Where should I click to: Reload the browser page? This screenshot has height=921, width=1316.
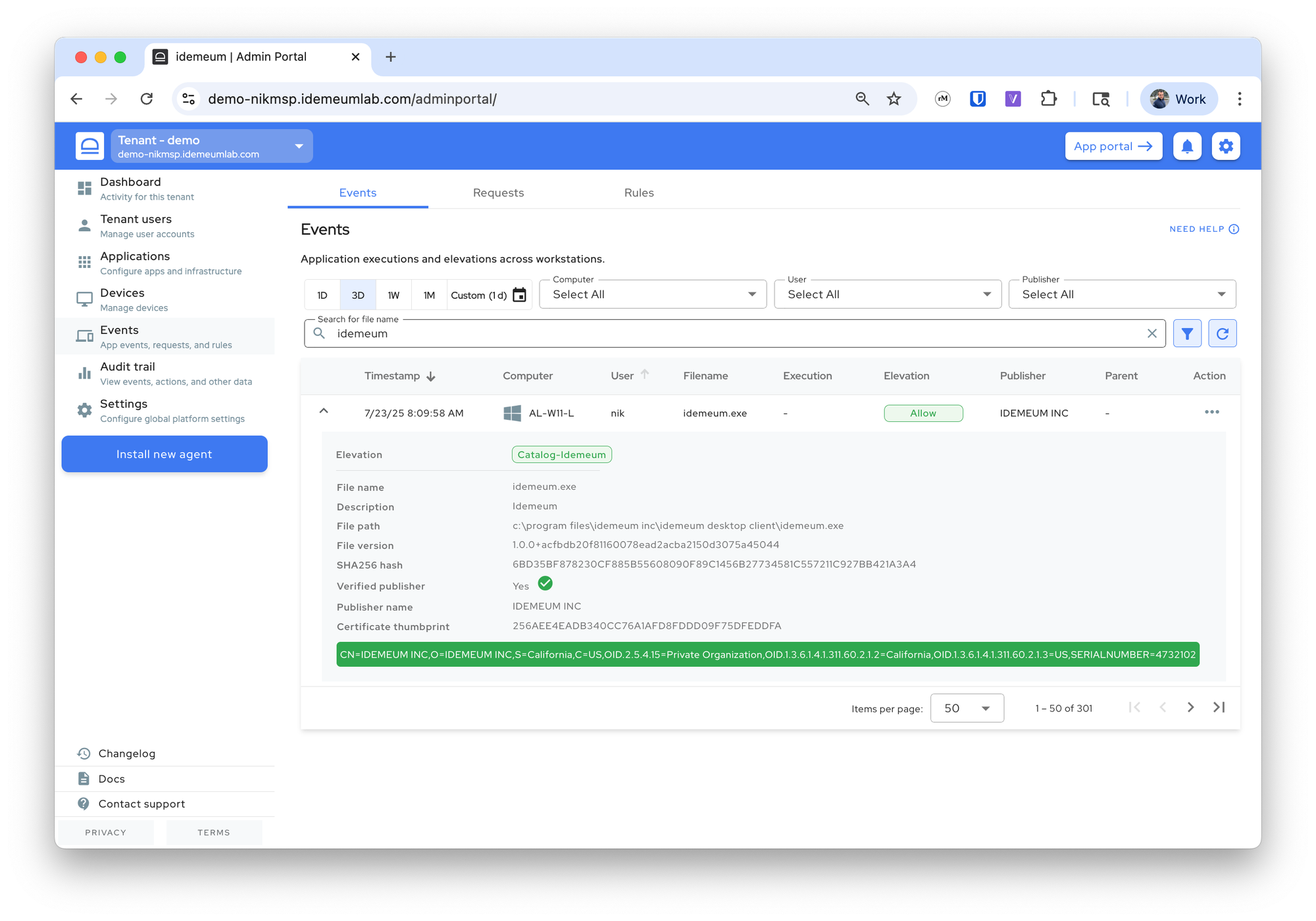coord(147,99)
